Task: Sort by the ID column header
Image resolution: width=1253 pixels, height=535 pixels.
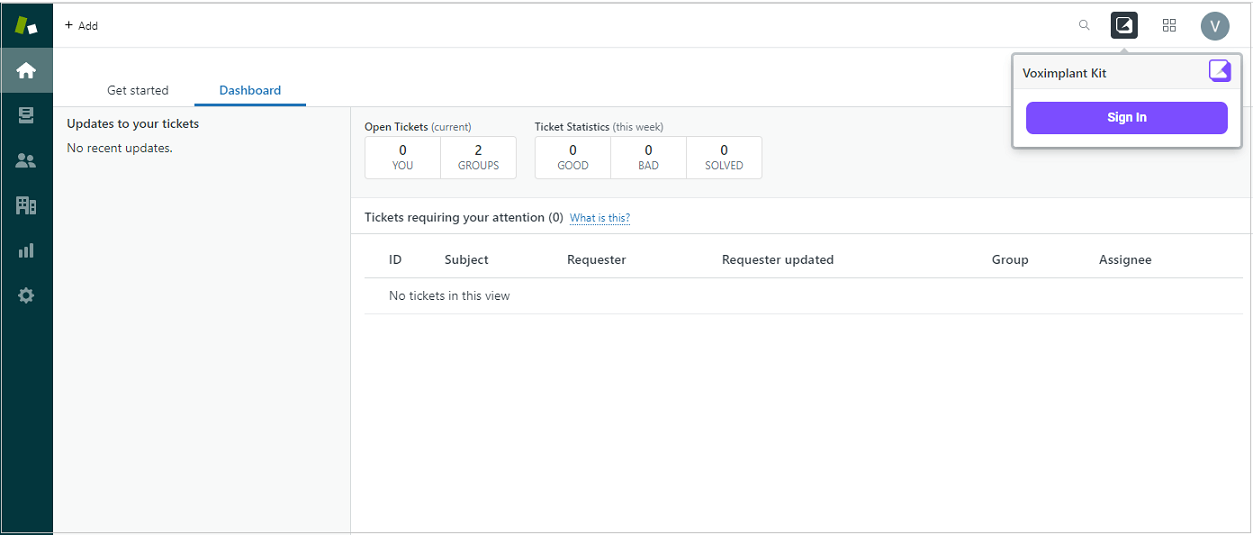Action: point(395,259)
